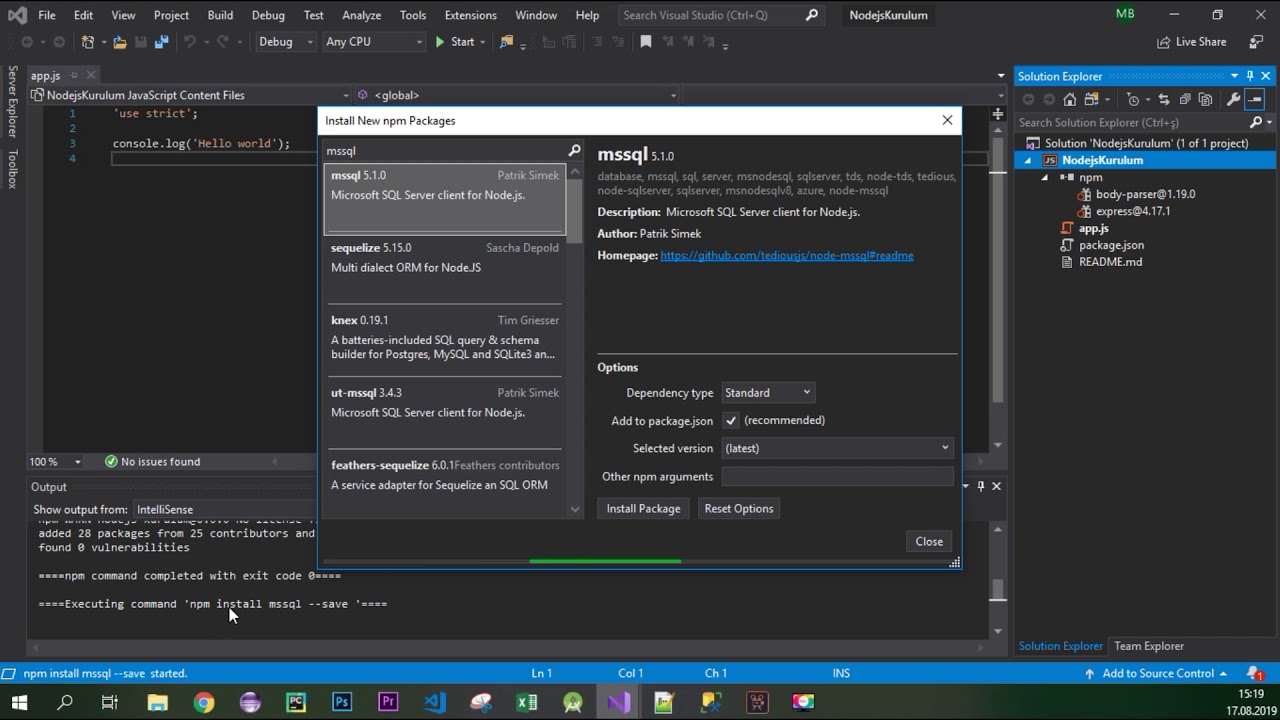Click the Live Share button

(x=1192, y=42)
